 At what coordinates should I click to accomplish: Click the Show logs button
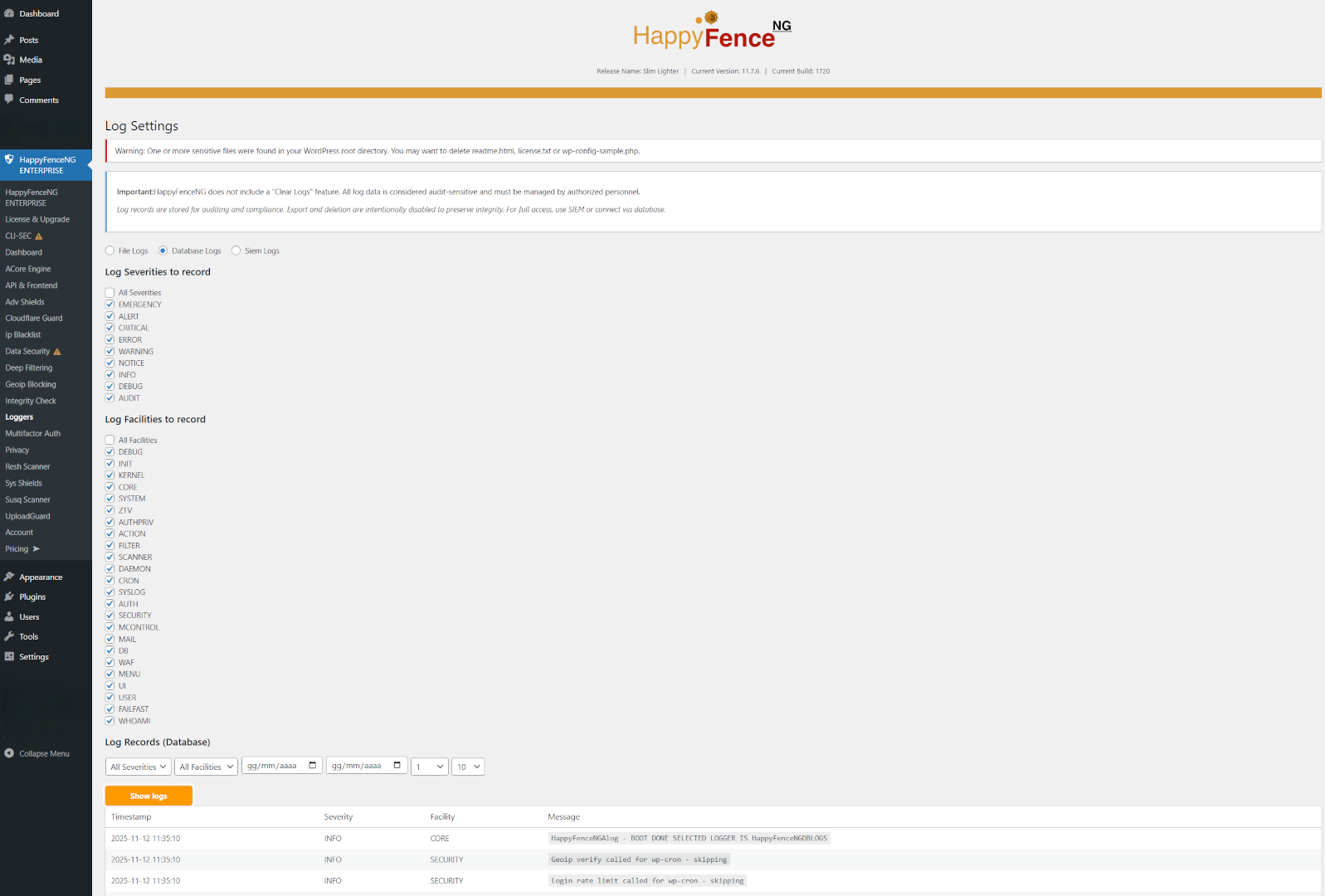(x=149, y=796)
